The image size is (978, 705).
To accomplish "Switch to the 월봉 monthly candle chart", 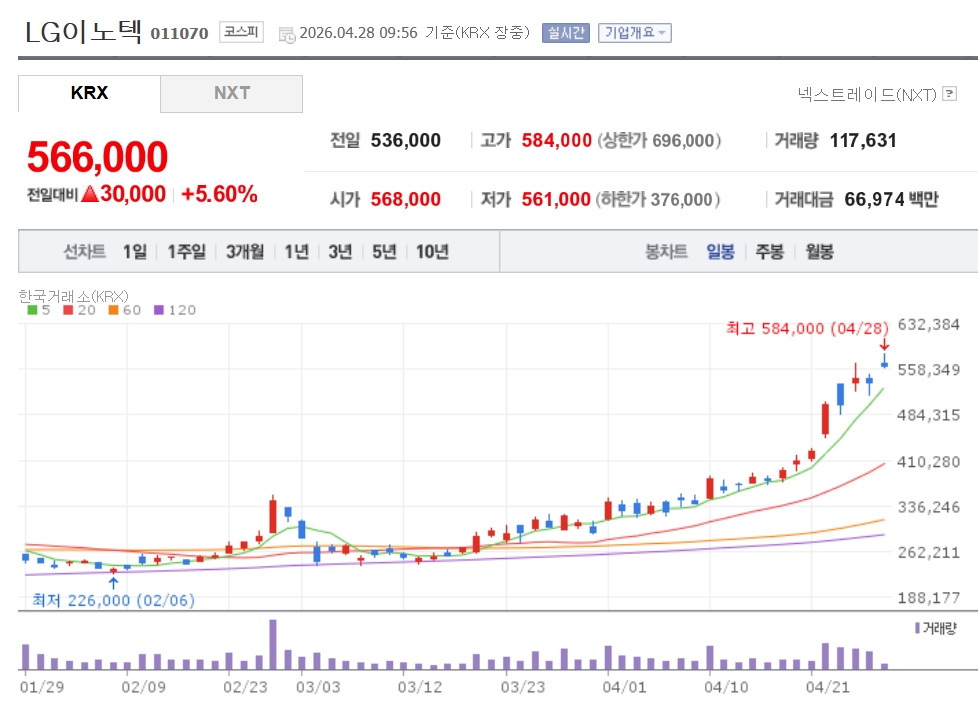I will [819, 252].
